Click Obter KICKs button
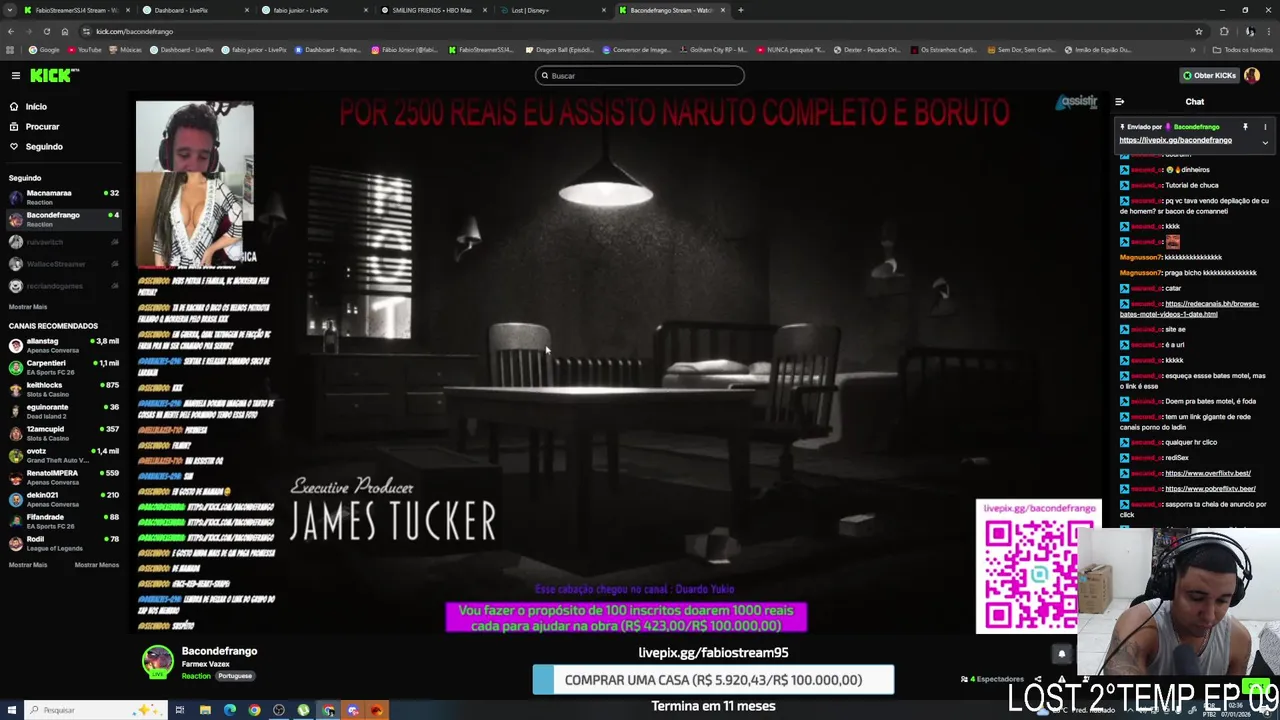Image resolution: width=1280 pixels, height=720 pixels. (x=1209, y=75)
